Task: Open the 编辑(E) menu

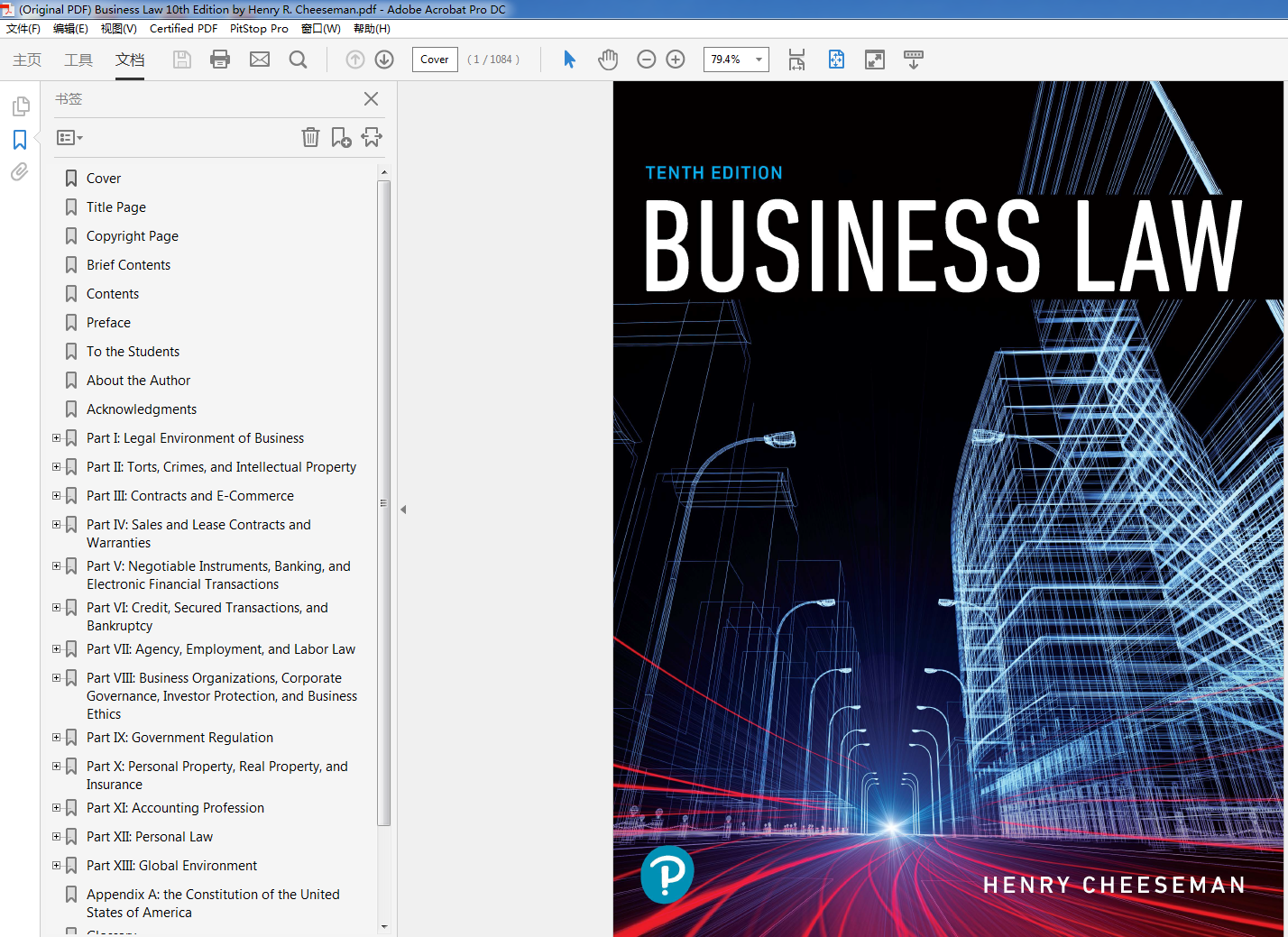Action: point(70,29)
